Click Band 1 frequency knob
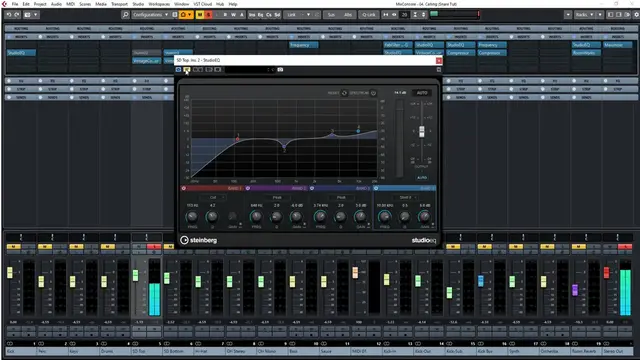 (x=192, y=216)
